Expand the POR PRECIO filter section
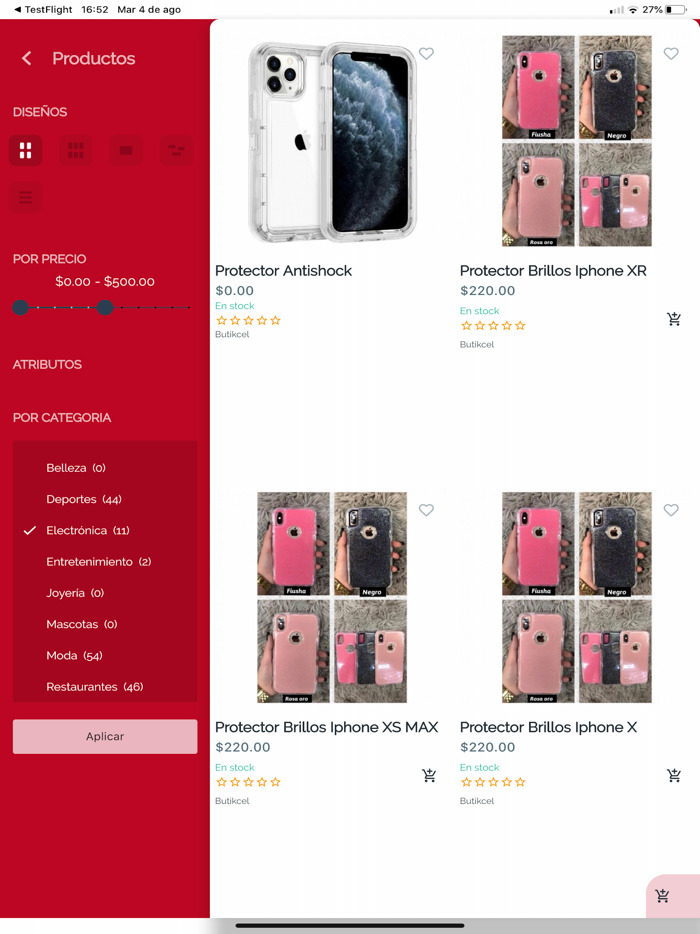 coord(50,259)
